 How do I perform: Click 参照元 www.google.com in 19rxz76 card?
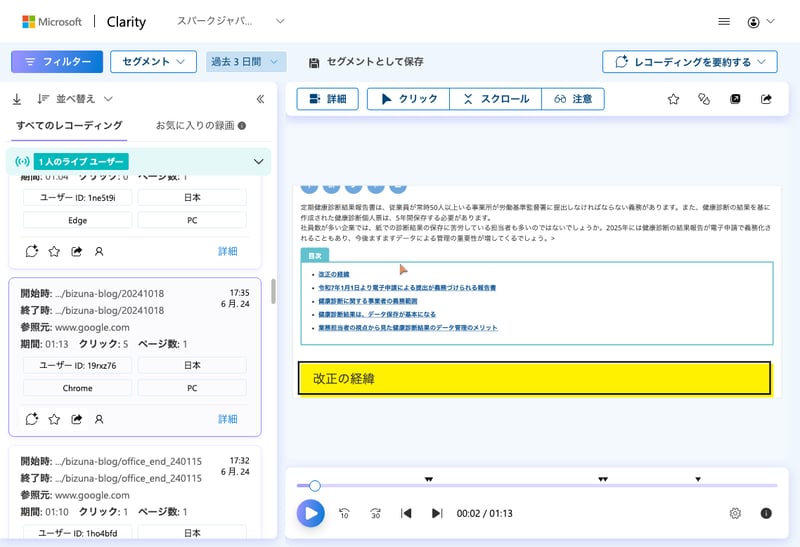(75, 327)
